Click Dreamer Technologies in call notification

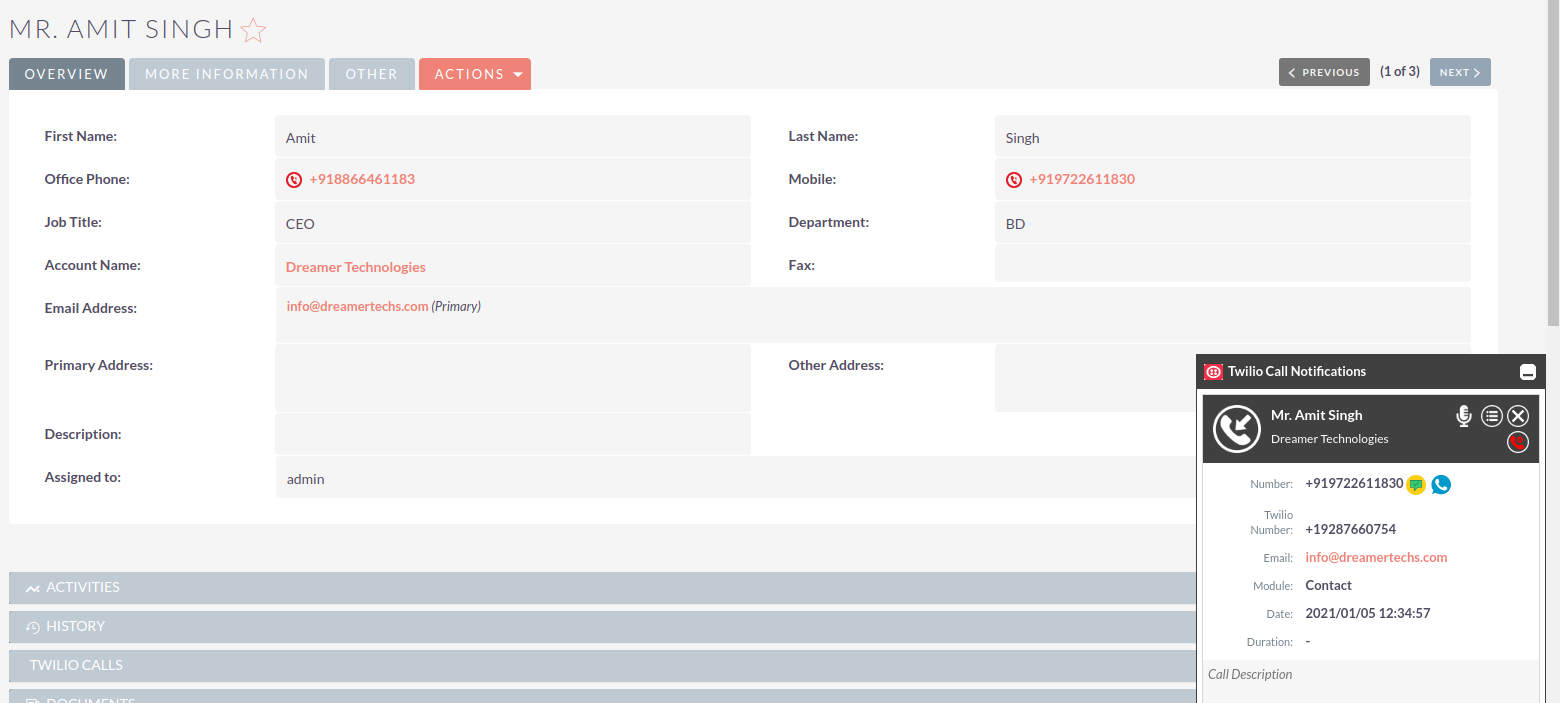pos(1329,439)
